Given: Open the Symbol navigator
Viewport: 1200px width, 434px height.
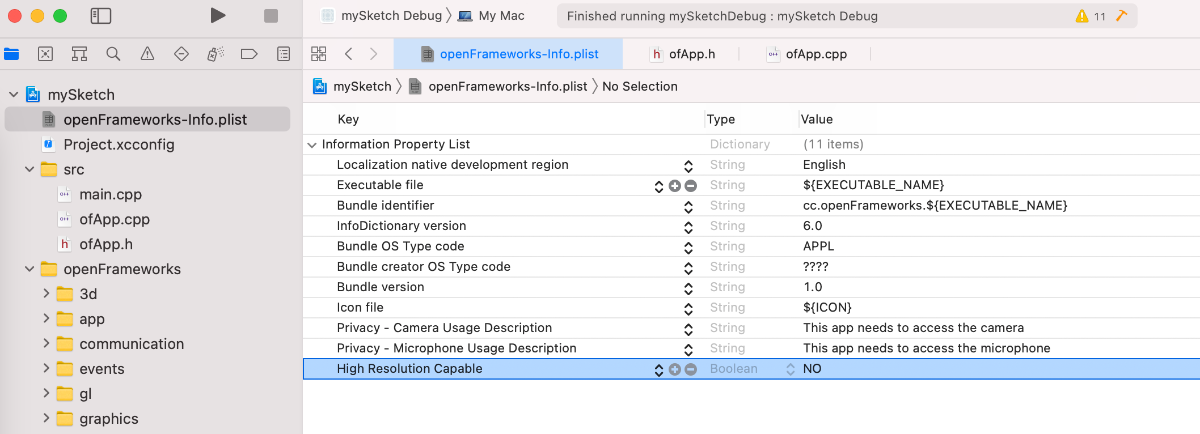Looking at the screenshot, I should (x=79, y=54).
